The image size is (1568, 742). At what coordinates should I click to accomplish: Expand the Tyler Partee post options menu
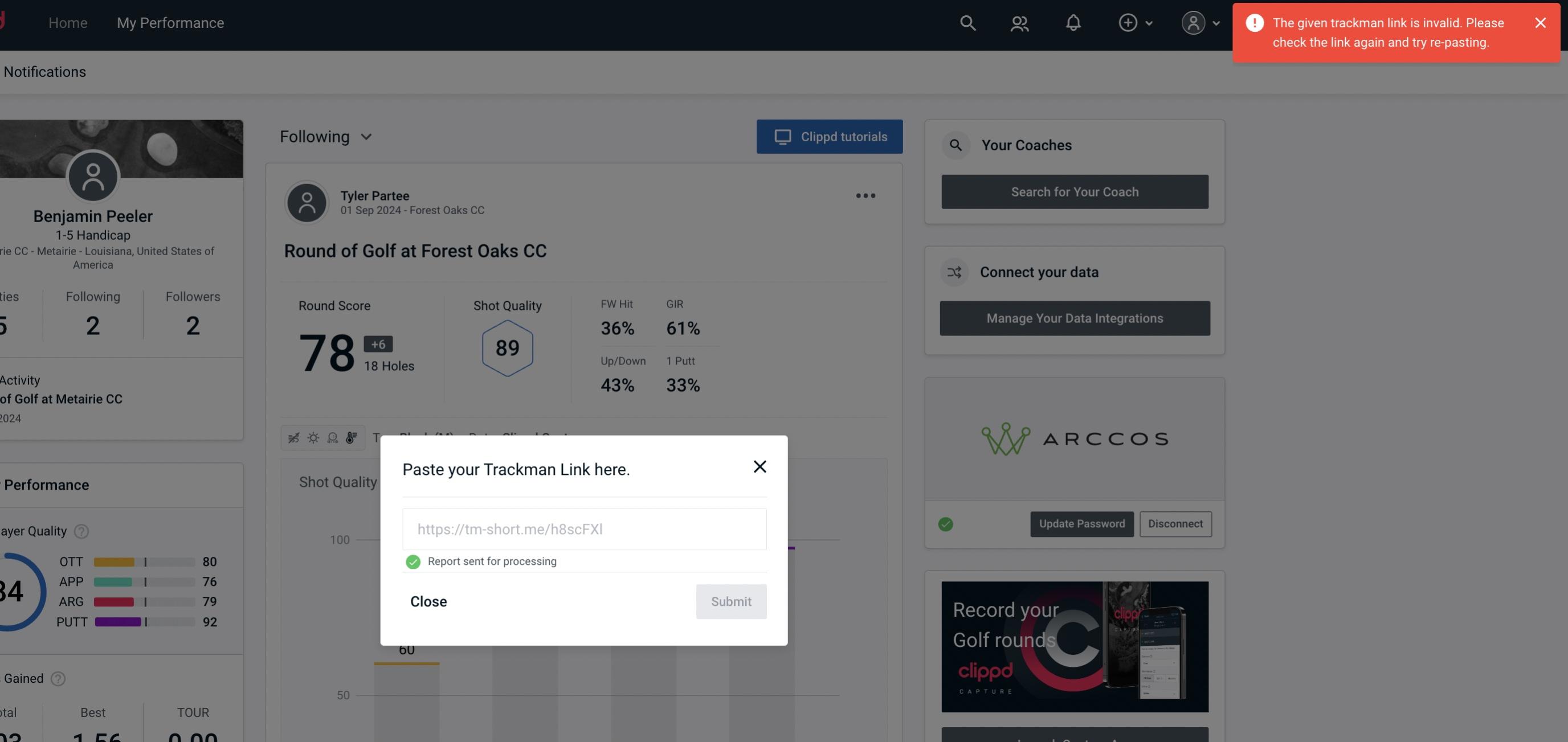866,196
